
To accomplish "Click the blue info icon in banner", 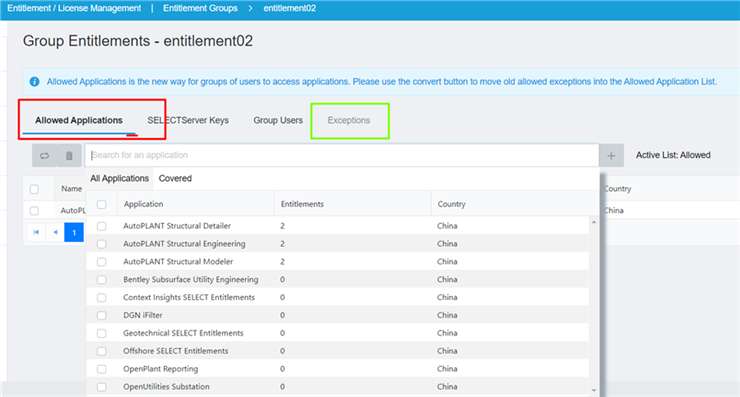I will [x=34, y=82].
